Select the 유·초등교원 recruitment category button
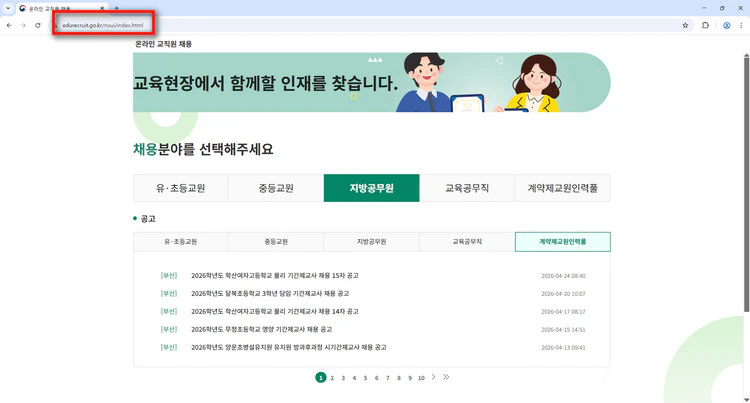The image size is (750, 403). tap(181, 188)
